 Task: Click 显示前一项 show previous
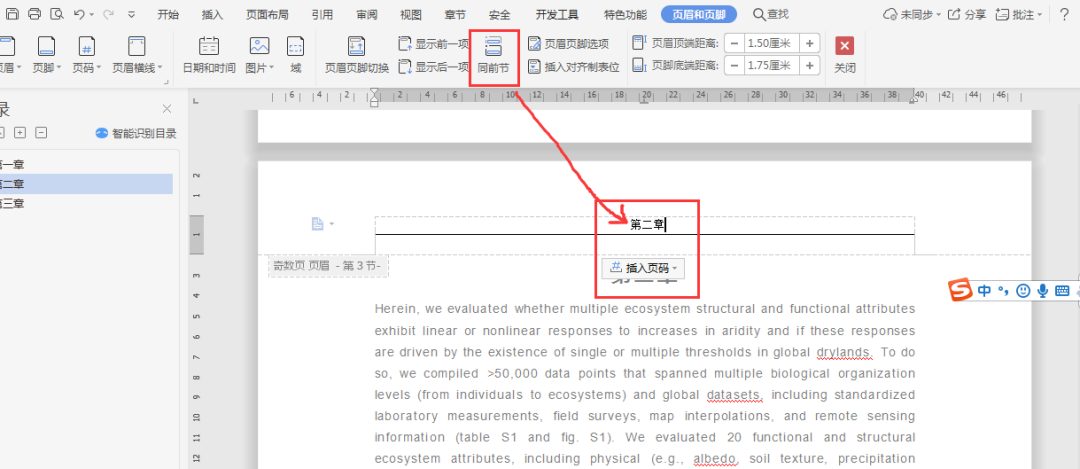pyautogui.click(x=434, y=44)
